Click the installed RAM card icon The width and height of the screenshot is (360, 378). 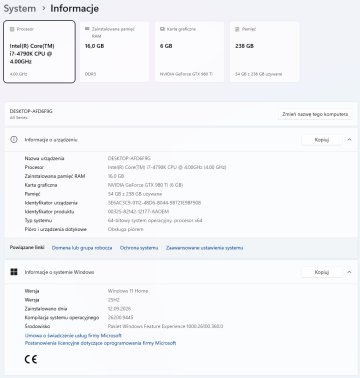(87, 29)
